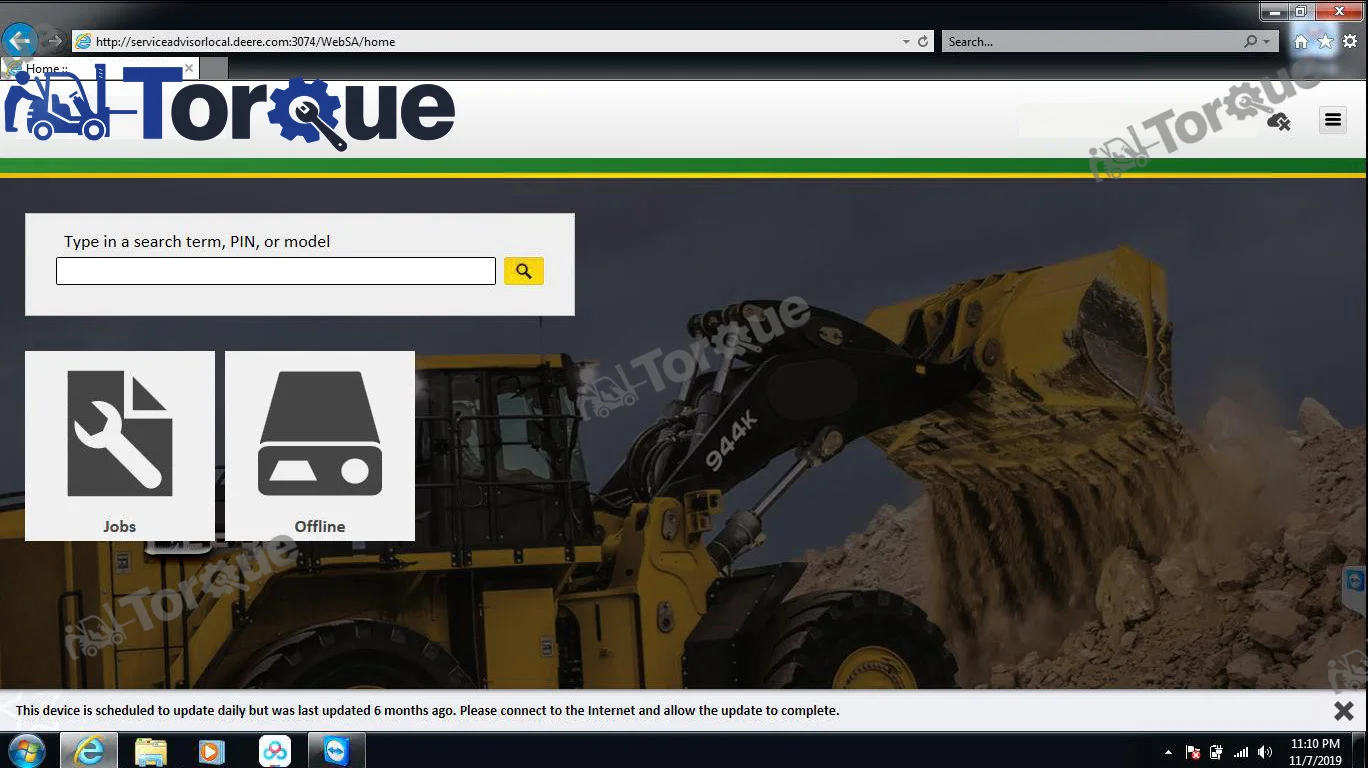Expand the search provider dropdown arrow
The height and width of the screenshot is (768, 1368).
[1267, 42]
